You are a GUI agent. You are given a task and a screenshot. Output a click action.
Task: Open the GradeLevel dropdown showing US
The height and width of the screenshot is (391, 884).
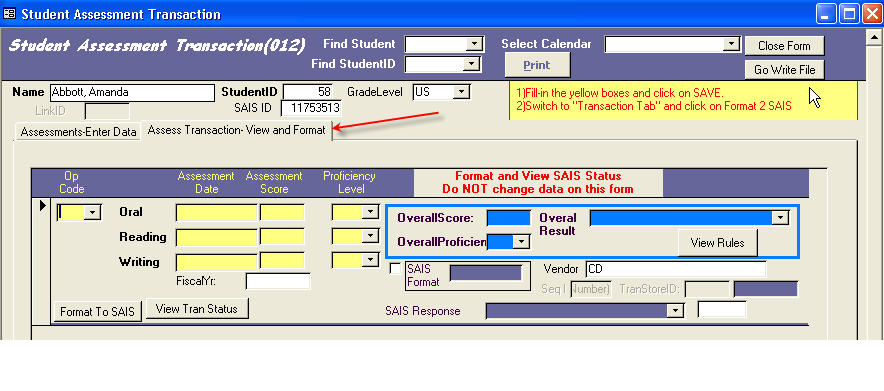(462, 91)
